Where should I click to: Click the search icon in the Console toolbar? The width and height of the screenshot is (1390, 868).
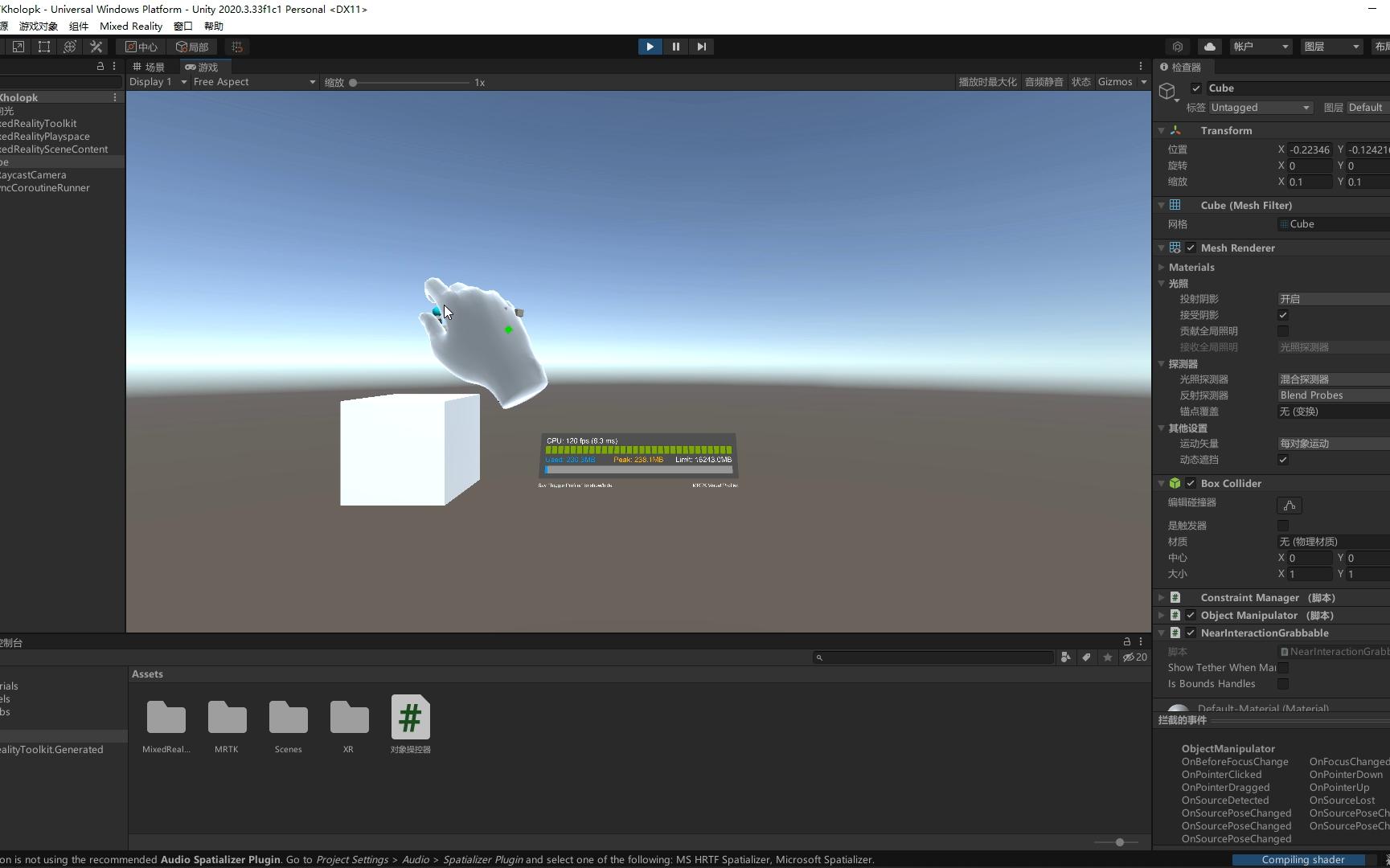[x=818, y=657]
